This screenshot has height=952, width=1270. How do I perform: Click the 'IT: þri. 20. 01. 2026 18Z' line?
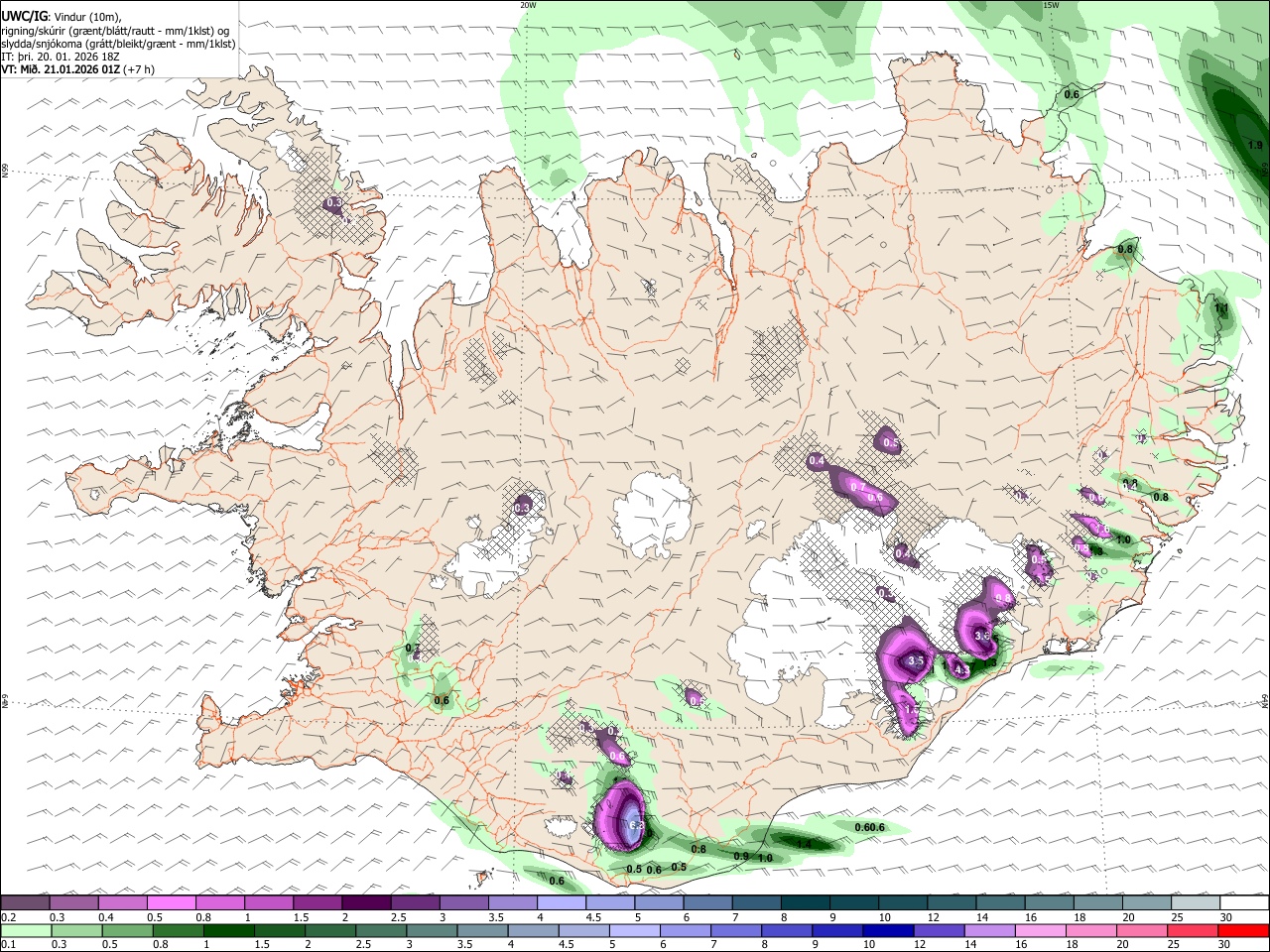(x=61, y=57)
